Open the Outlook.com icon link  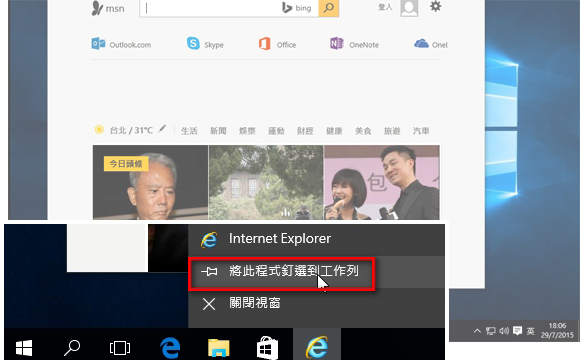pyautogui.click(x=98, y=44)
